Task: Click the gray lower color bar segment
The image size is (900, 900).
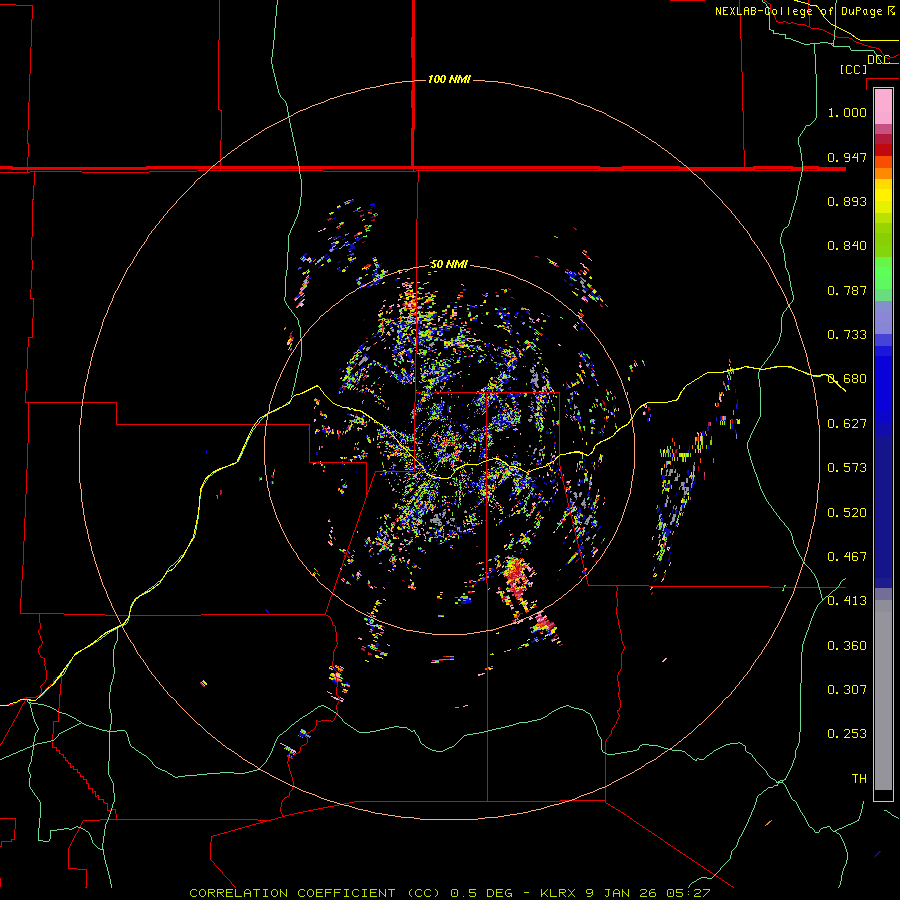Action: coord(883,695)
